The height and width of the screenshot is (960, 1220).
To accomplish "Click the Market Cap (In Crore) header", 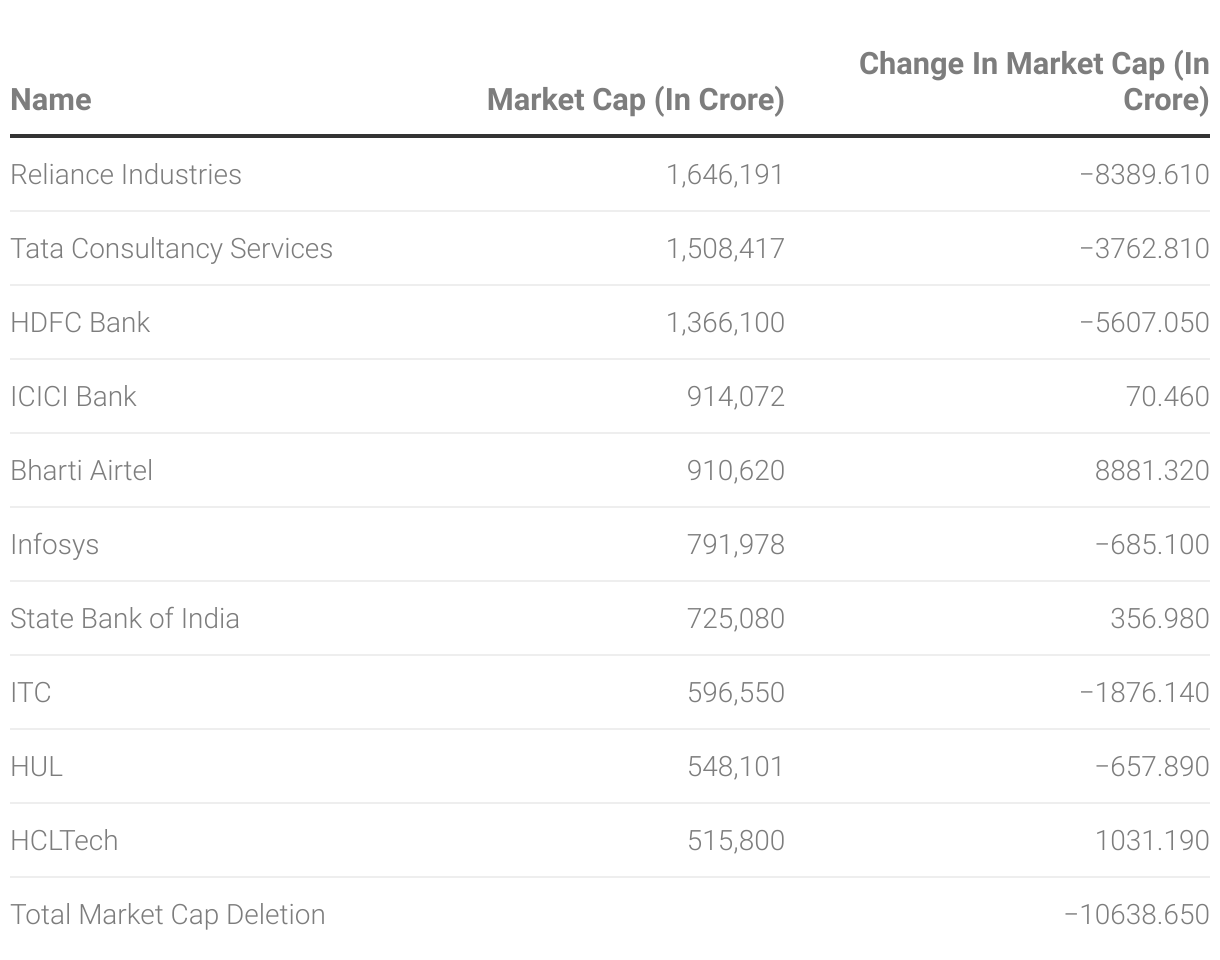I will (635, 100).
